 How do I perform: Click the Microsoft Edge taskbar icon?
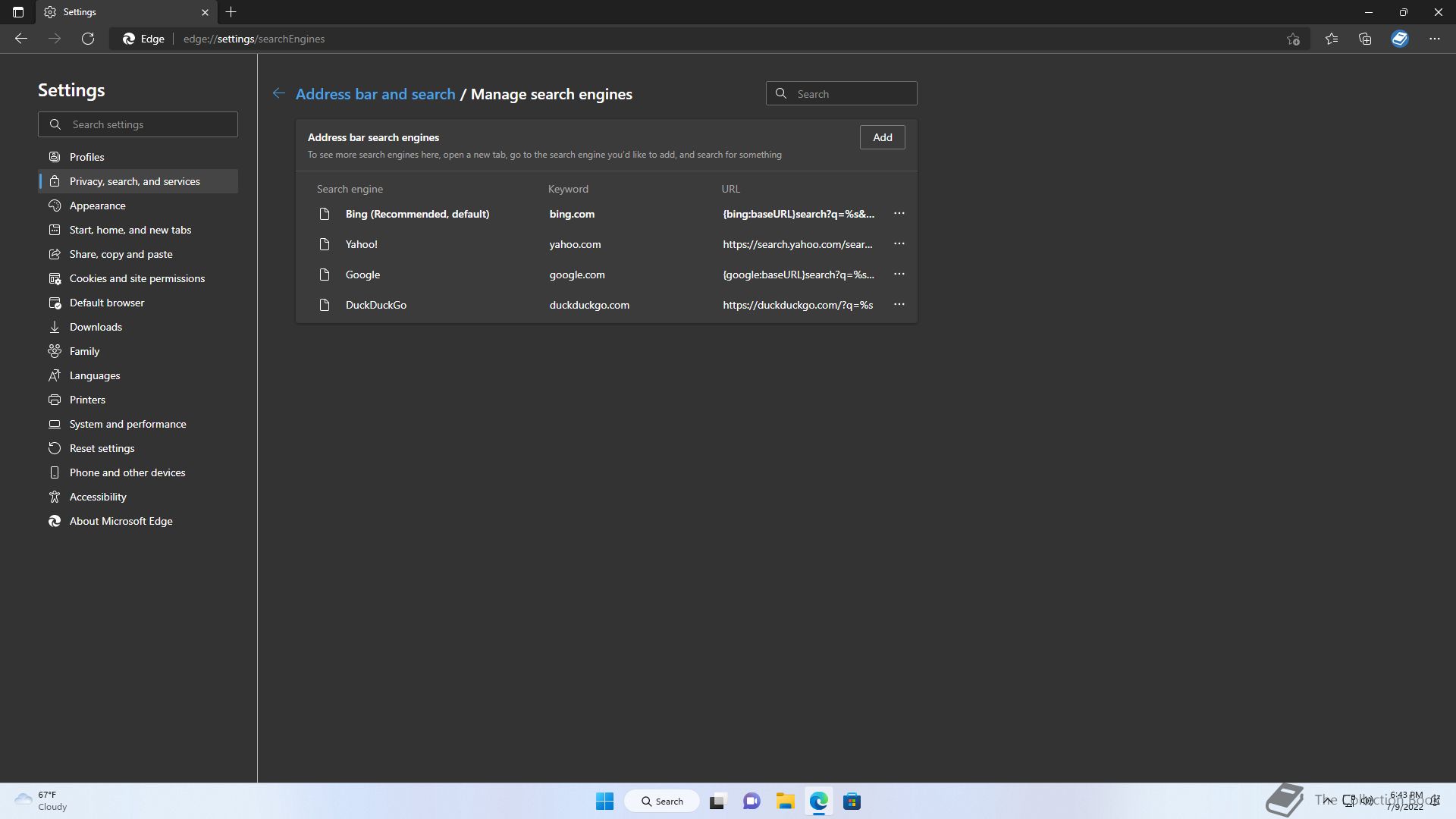(x=818, y=801)
